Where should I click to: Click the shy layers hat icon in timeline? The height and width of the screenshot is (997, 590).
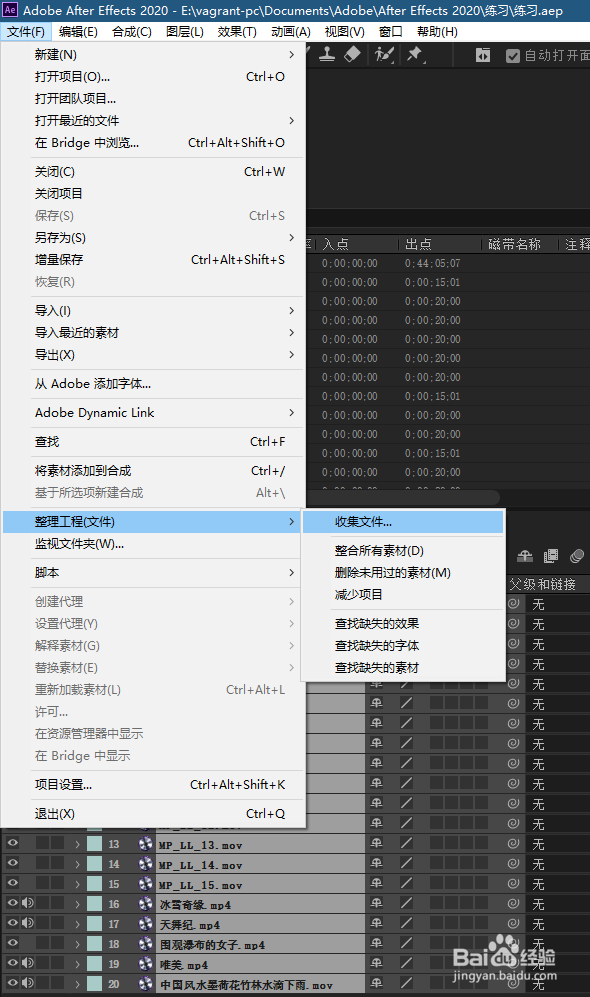click(525, 556)
